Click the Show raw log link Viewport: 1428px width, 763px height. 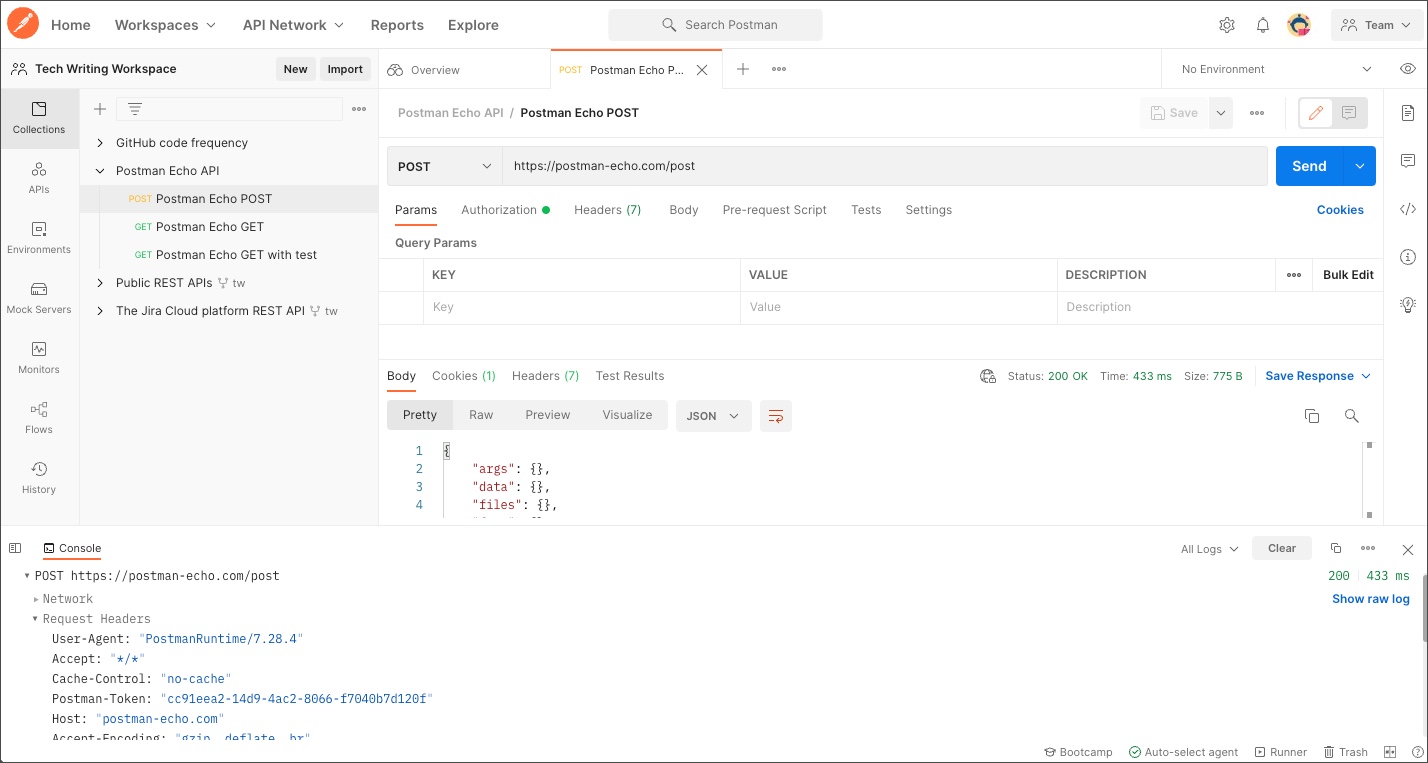pyautogui.click(x=1371, y=599)
